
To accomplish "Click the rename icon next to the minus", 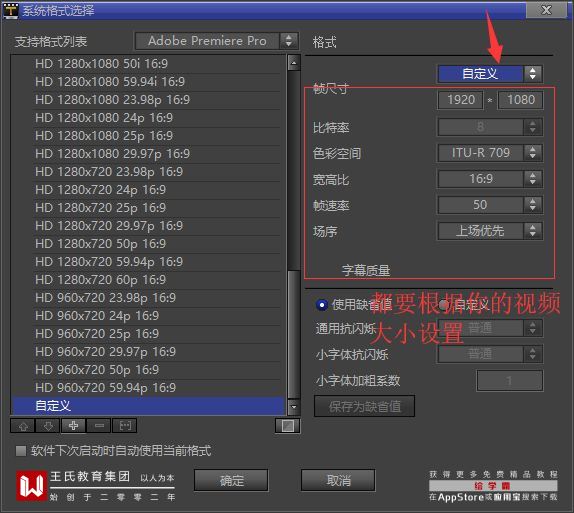I will [x=124, y=426].
